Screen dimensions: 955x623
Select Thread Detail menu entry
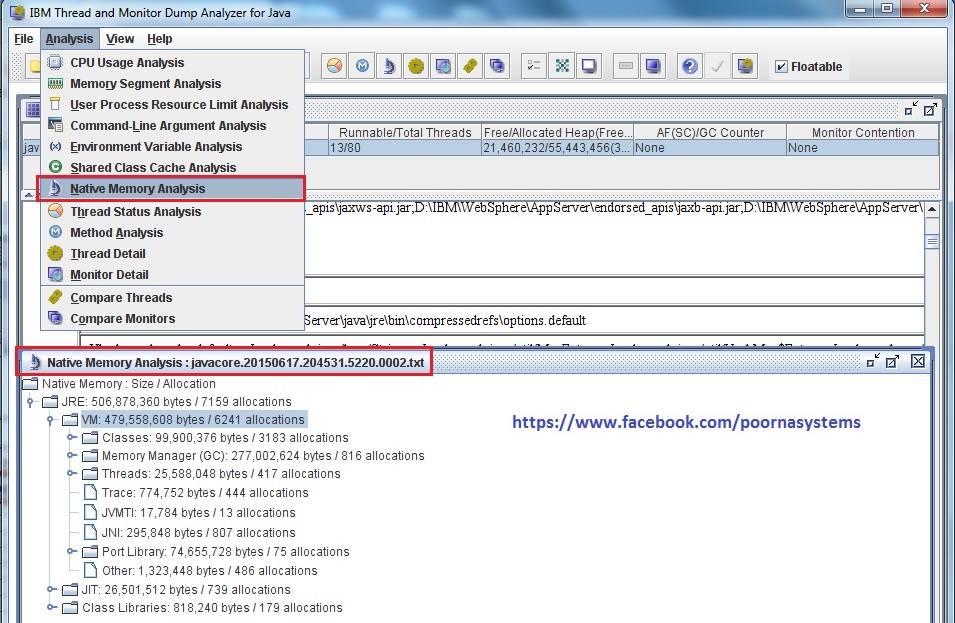tap(172, 253)
